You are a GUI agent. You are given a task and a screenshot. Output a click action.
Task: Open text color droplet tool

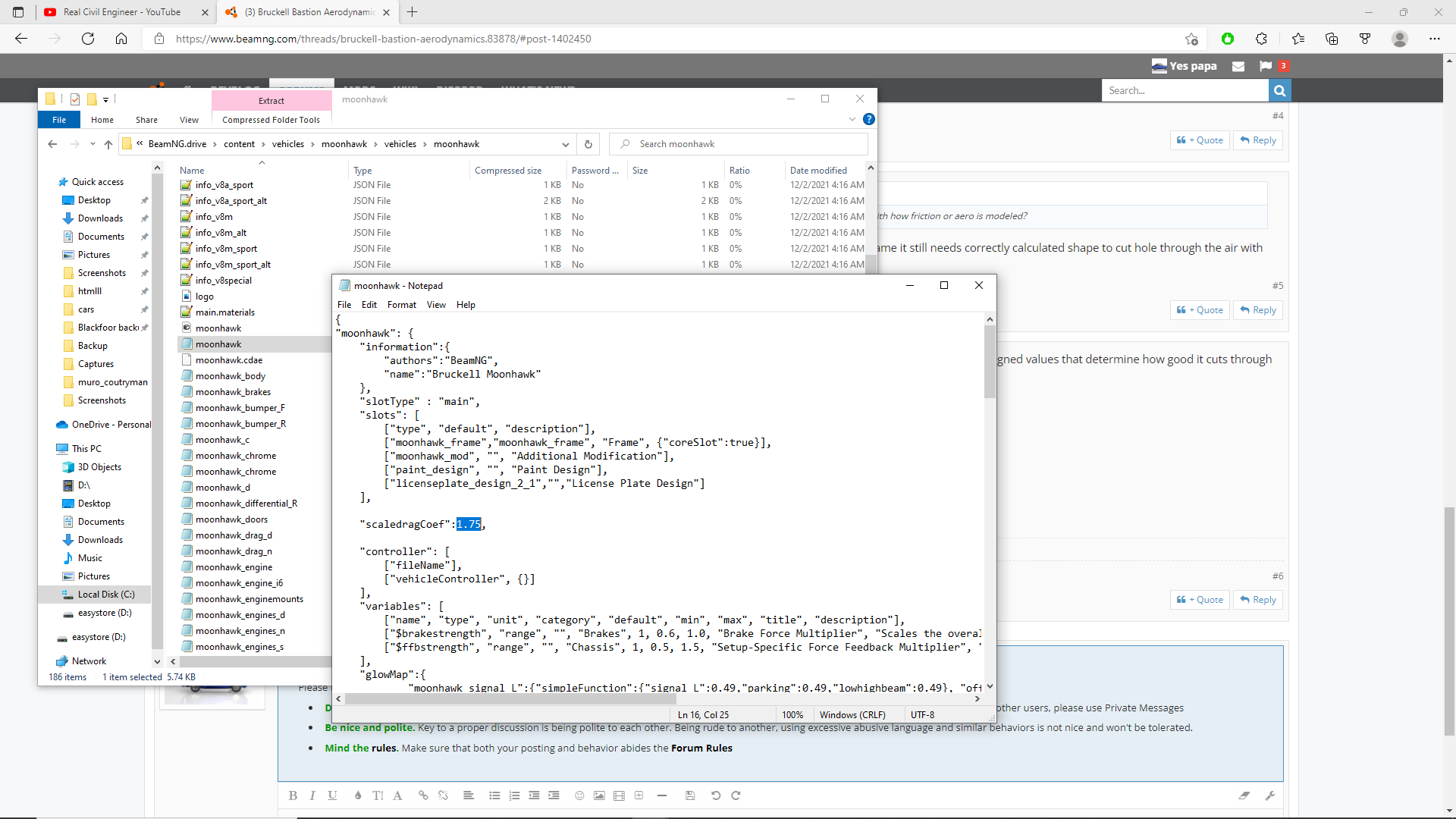pos(358,795)
